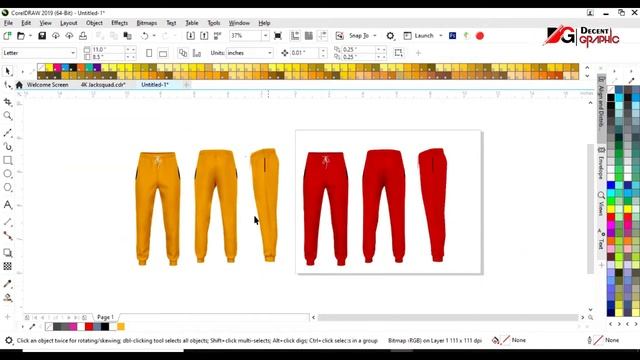Expand the Undo history dropdown arrow

(x=154, y=36)
